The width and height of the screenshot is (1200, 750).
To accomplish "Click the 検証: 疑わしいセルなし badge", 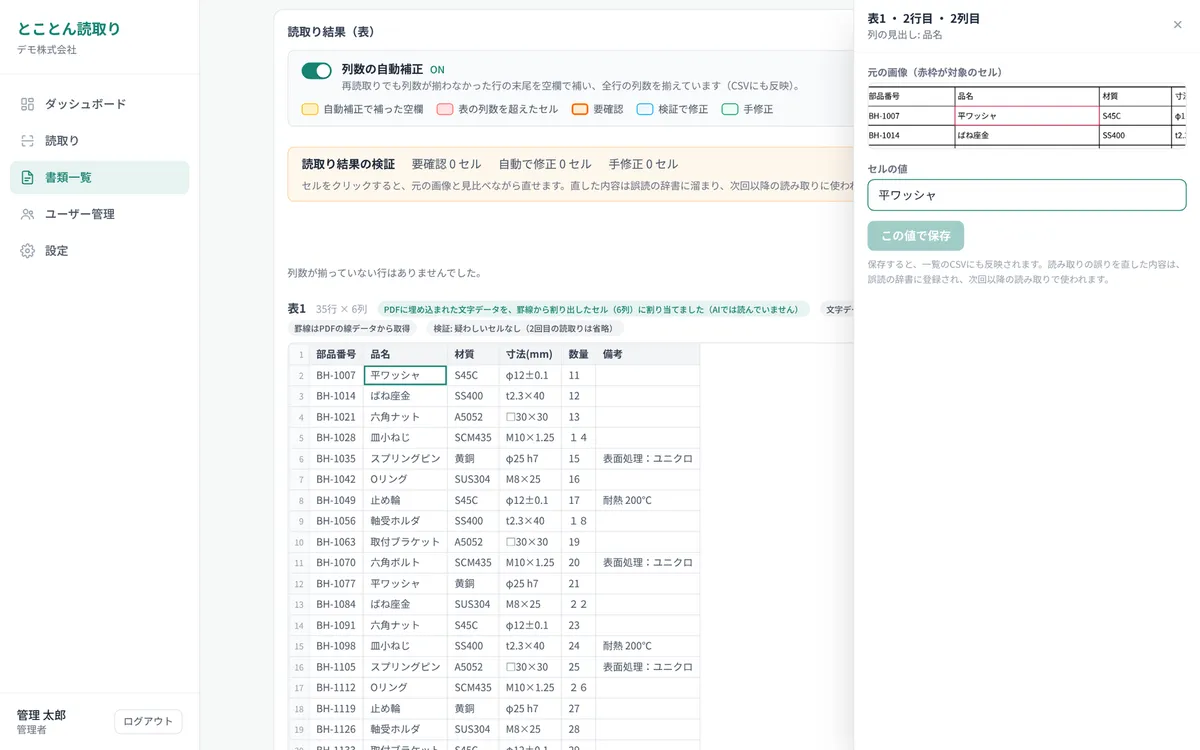I will pos(525,328).
